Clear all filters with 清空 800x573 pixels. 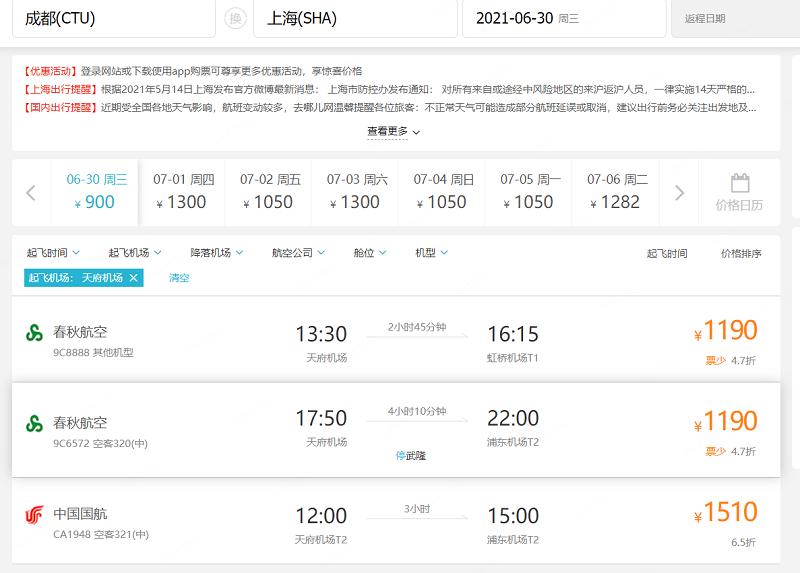pos(179,278)
